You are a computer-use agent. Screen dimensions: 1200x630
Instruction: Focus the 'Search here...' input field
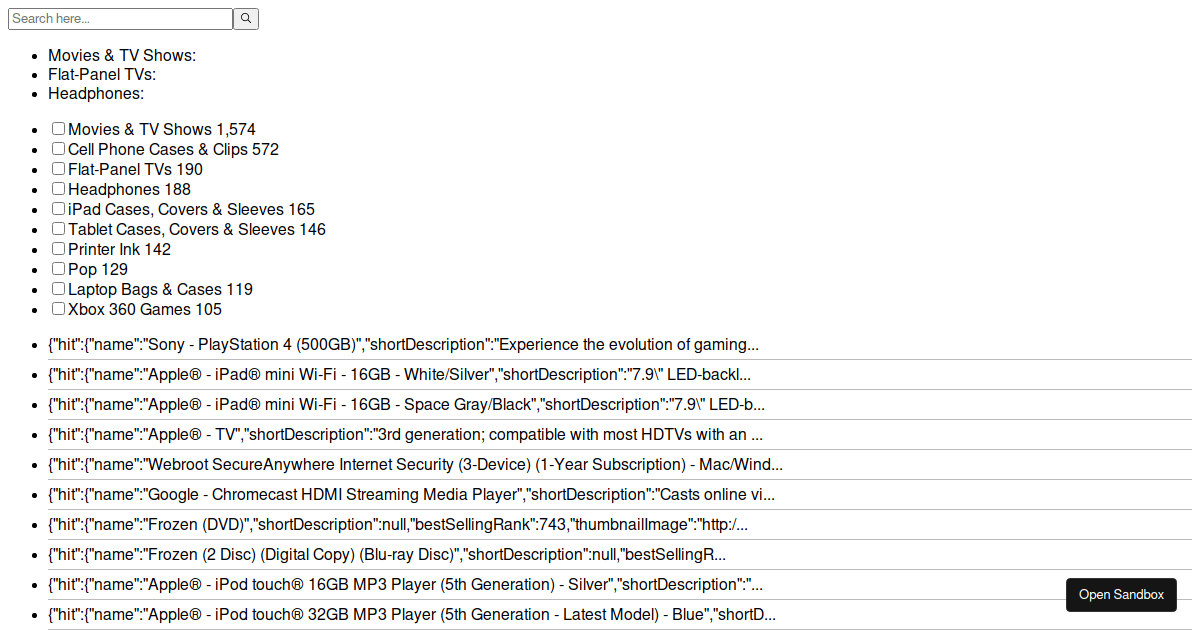120,19
